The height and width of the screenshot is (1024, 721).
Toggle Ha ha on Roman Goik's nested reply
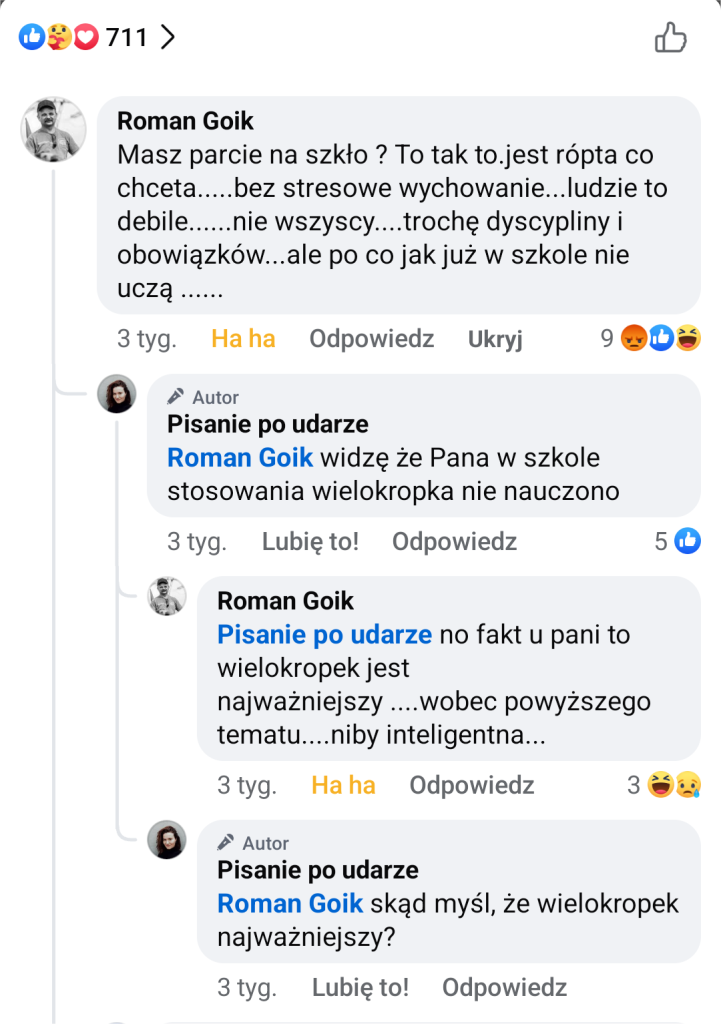343,785
